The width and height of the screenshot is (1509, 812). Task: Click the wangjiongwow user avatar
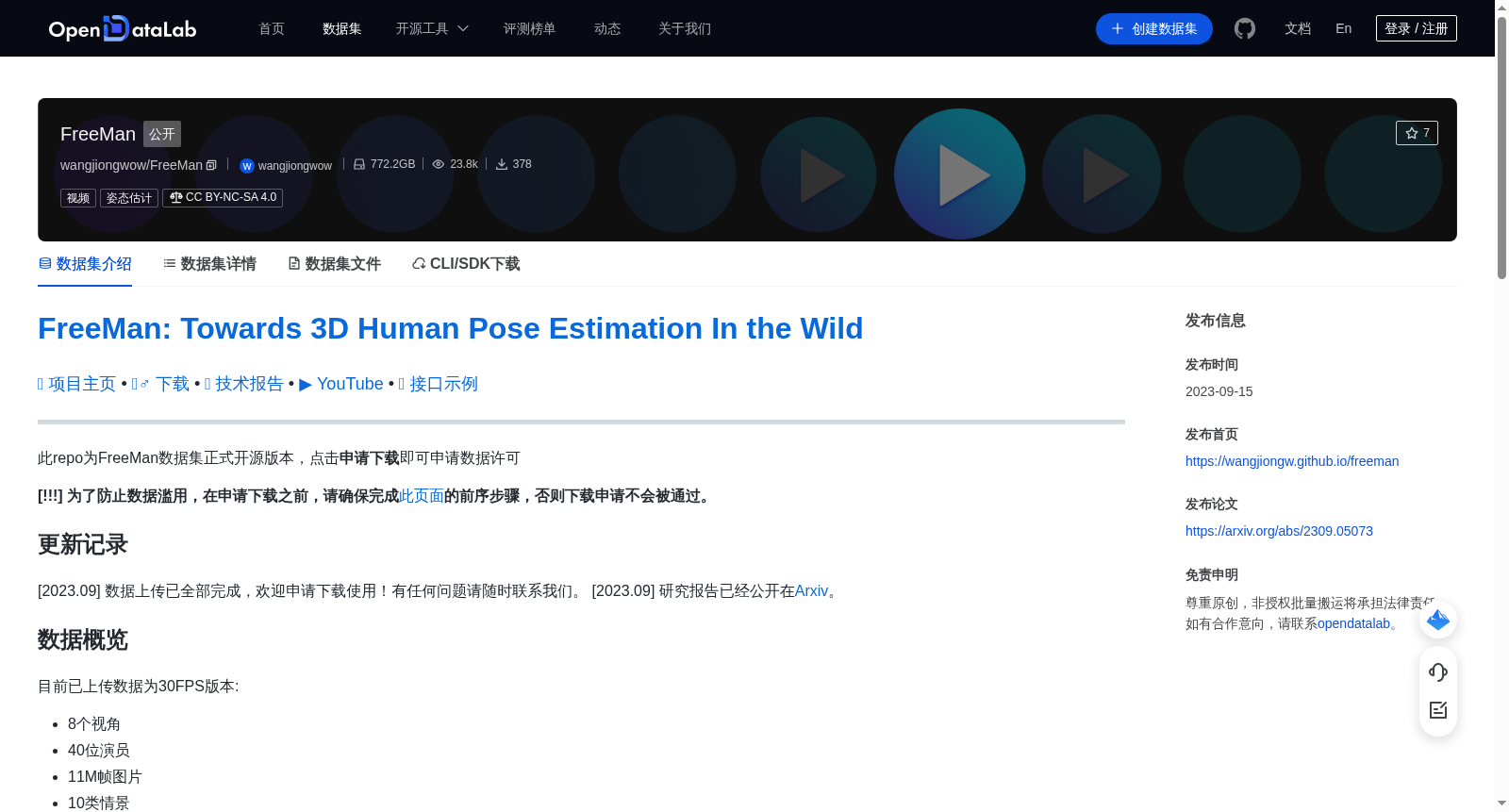point(247,166)
